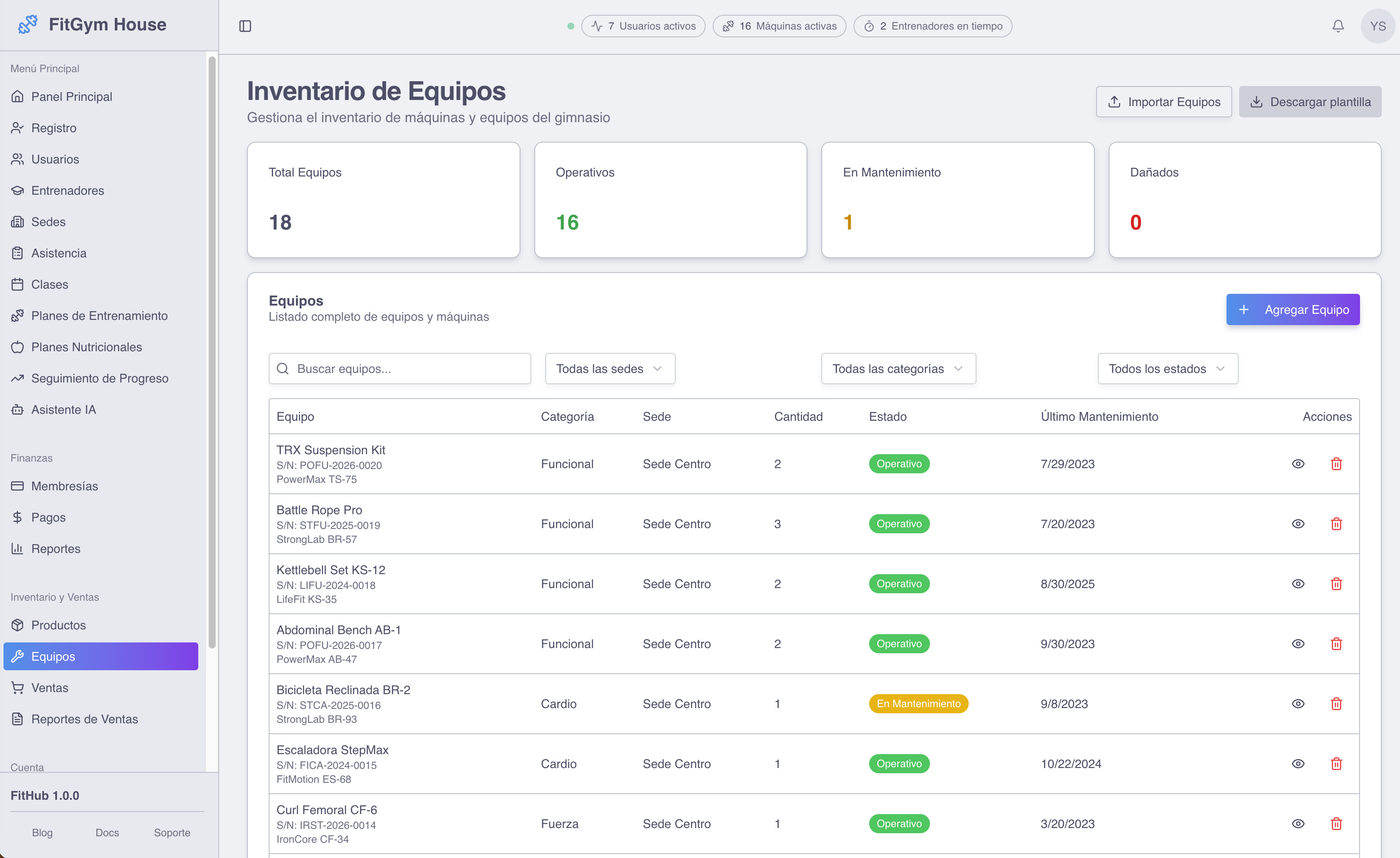Click the 2 Entrenadores en tiempo timer
Screen dimensions: 1400x858
932,26
